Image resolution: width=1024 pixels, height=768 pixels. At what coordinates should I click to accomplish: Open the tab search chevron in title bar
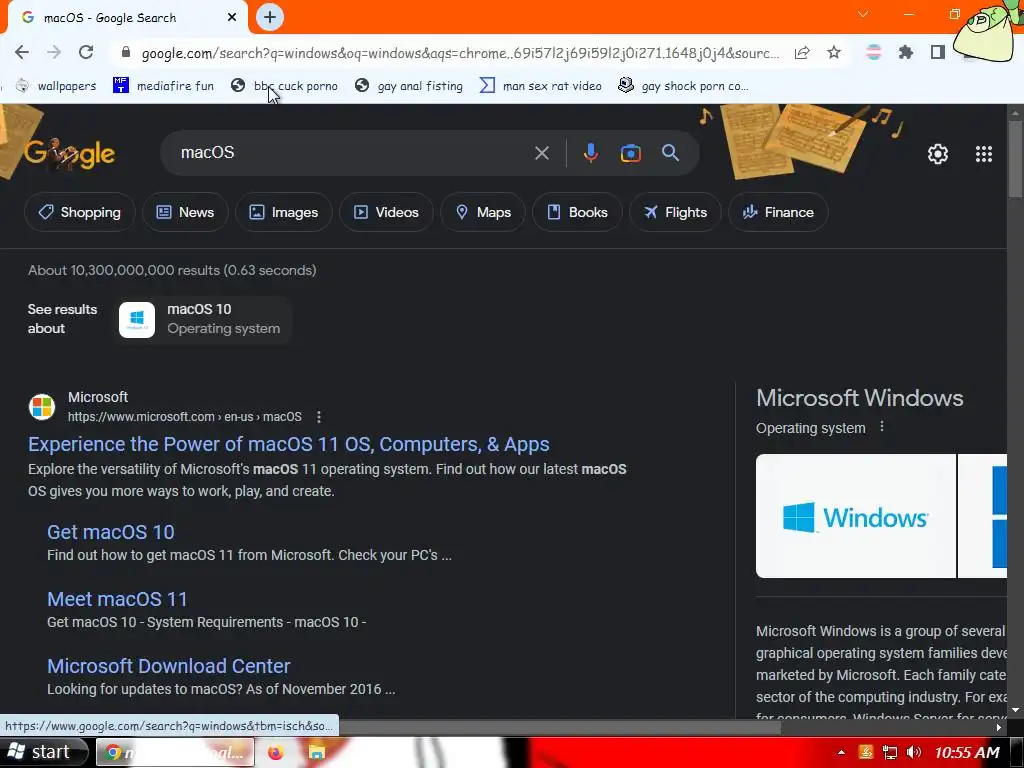[863, 14]
